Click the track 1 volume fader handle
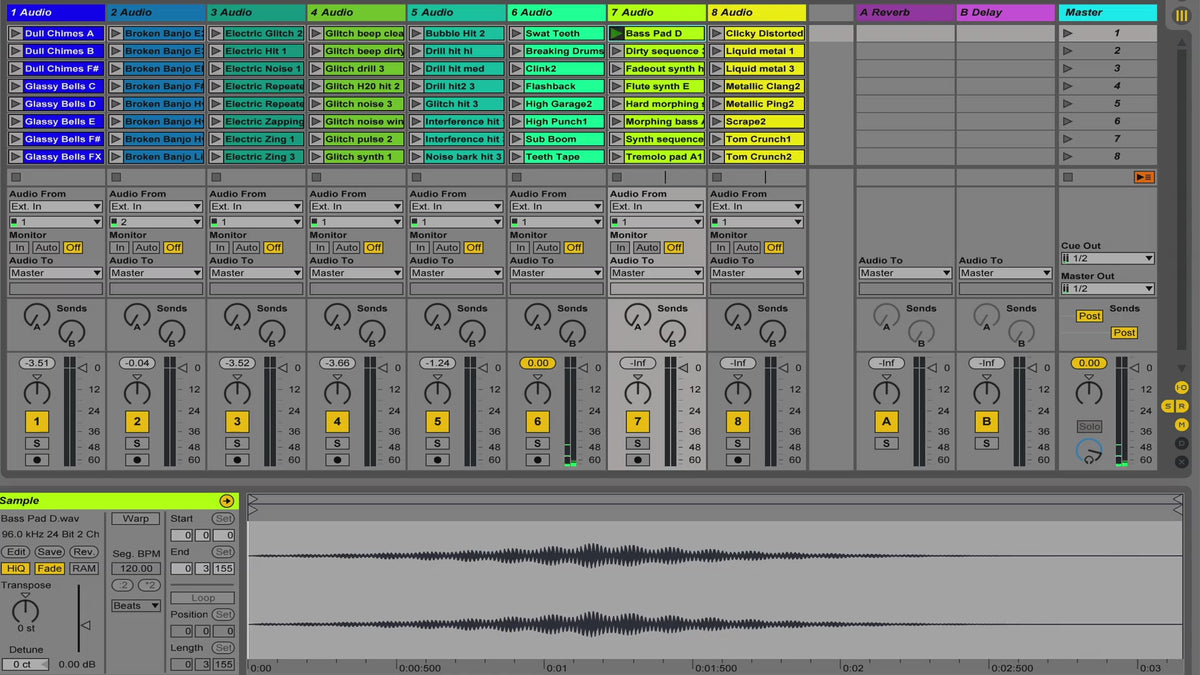Image resolution: width=1200 pixels, height=675 pixels. (x=84, y=367)
